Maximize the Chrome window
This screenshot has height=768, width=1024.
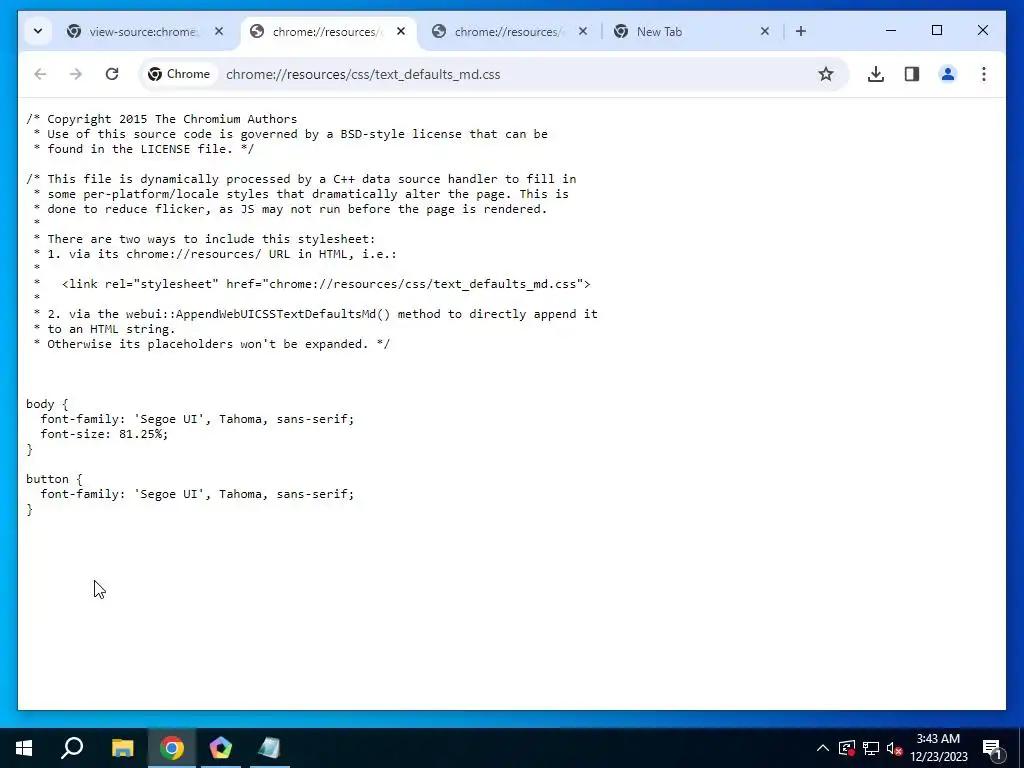(936, 31)
